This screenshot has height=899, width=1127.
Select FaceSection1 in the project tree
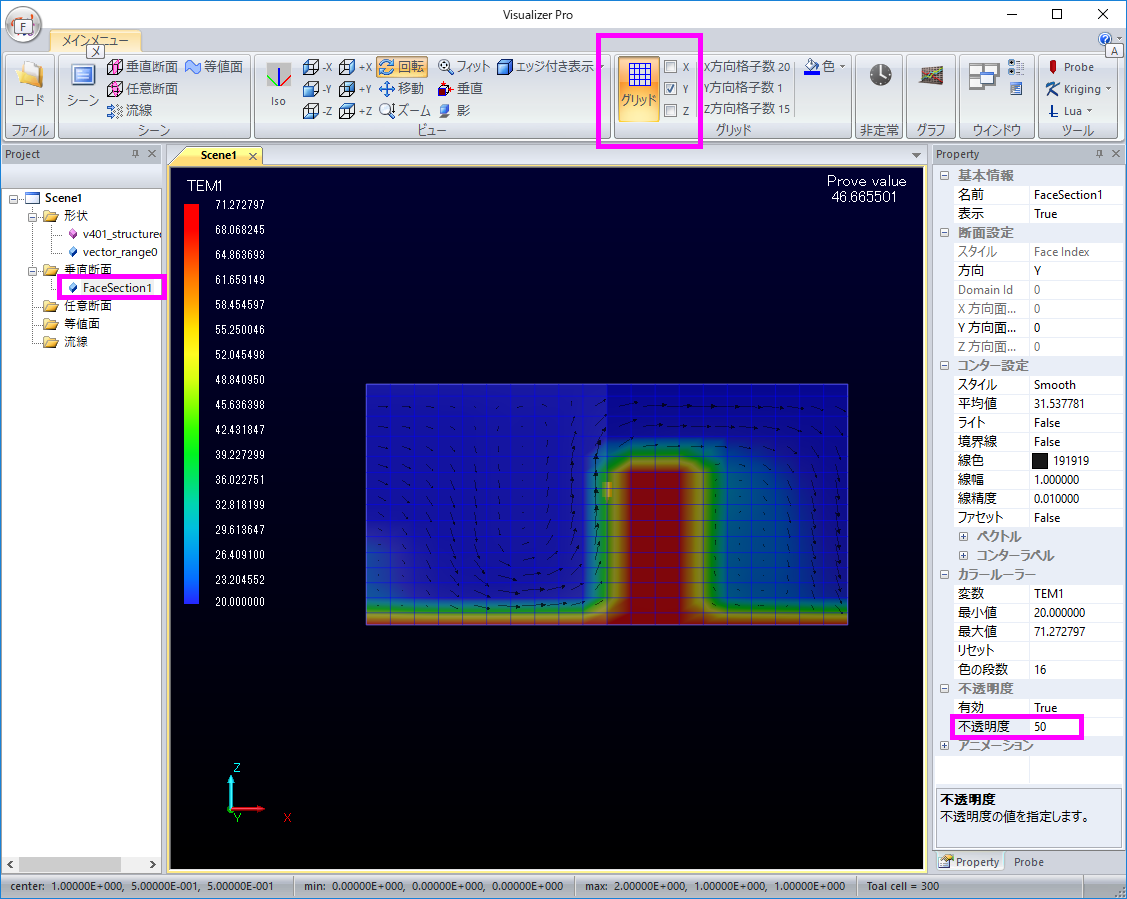[116, 288]
